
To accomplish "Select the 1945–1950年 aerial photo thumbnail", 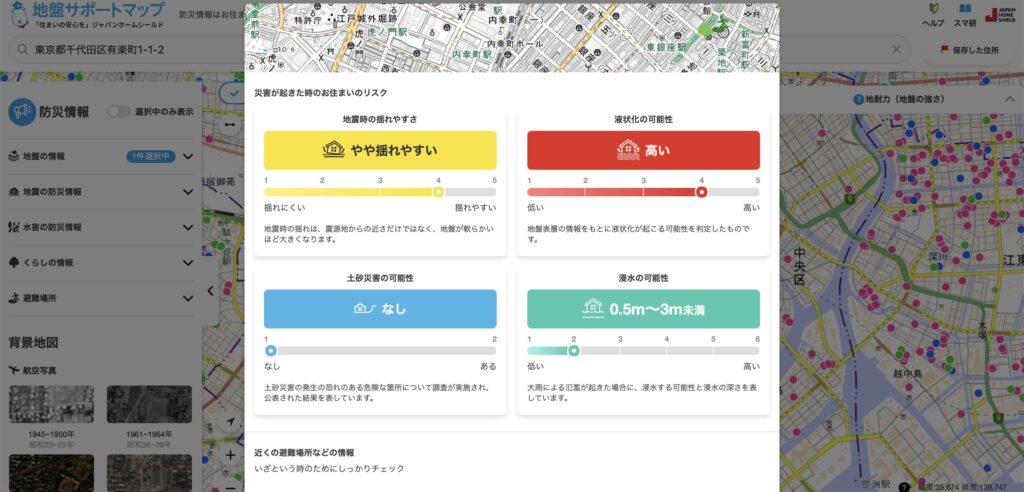I will [50, 404].
